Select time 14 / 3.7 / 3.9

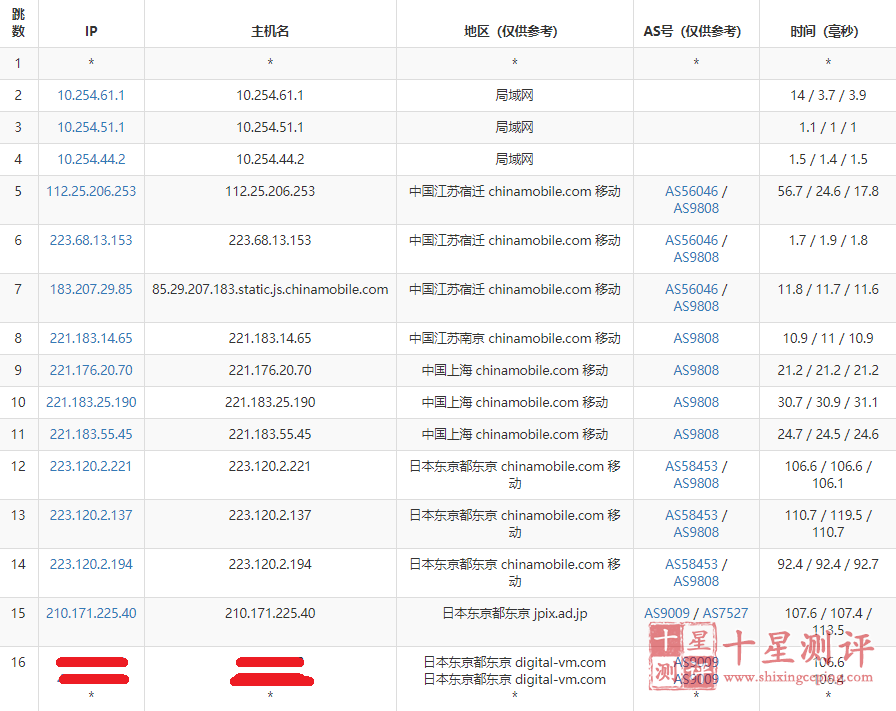coord(827,95)
